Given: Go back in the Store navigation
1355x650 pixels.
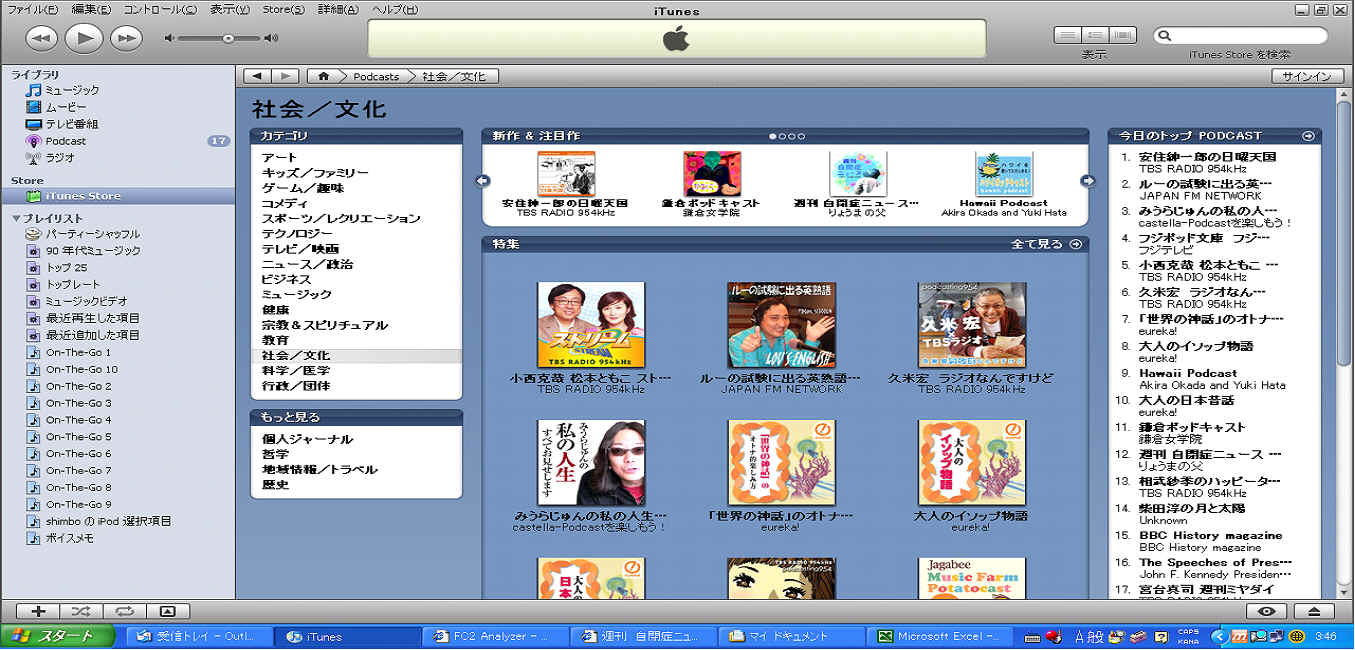Looking at the screenshot, I should [258, 76].
